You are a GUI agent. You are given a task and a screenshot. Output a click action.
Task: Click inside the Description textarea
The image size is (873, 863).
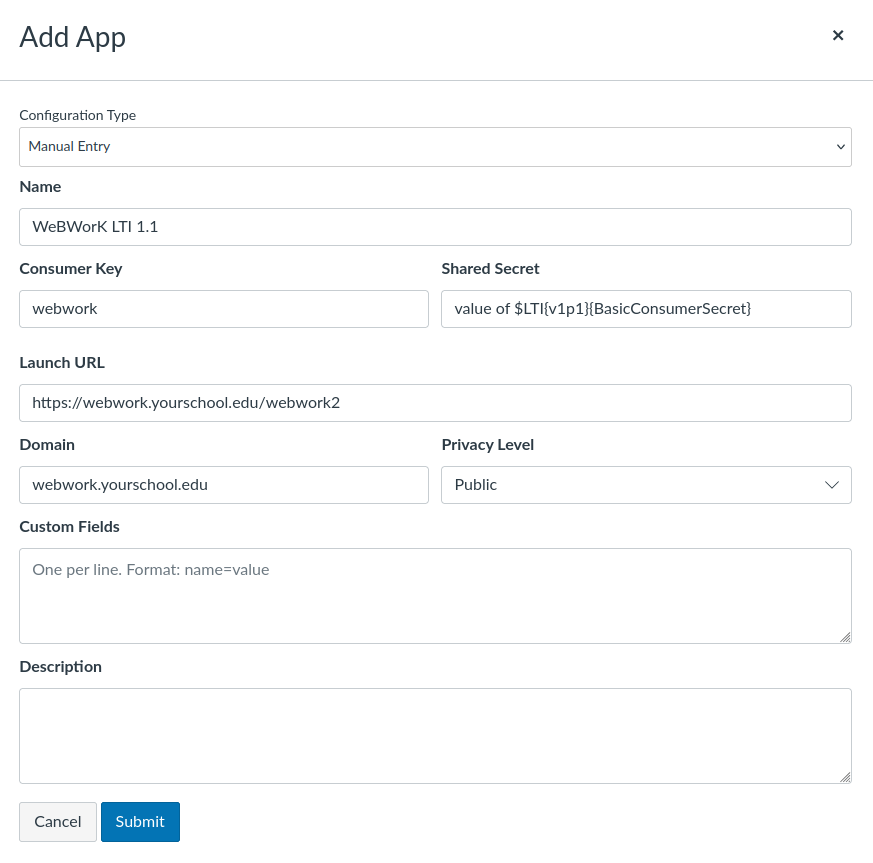(x=435, y=736)
